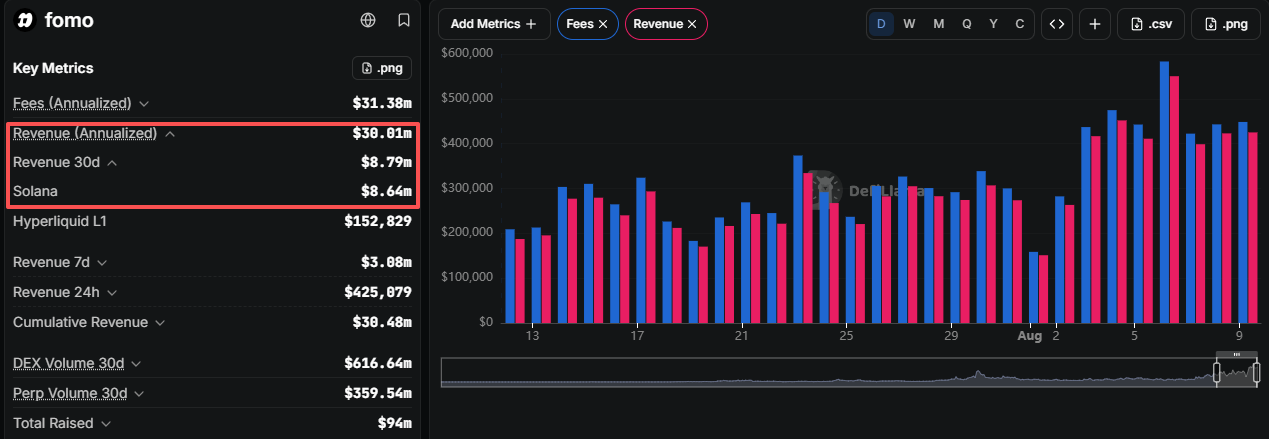Switch chart interval to Weekly (W)
Screen dimensions: 1269x439
click(x=909, y=24)
